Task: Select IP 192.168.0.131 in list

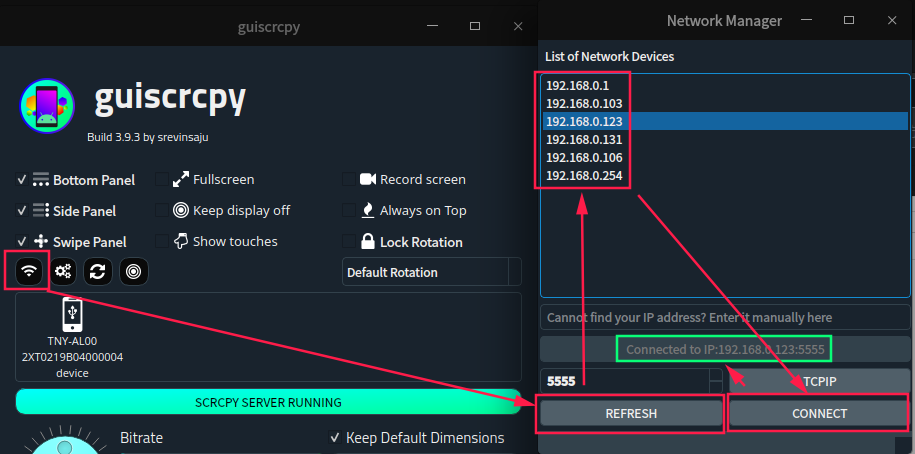Action: pos(725,139)
